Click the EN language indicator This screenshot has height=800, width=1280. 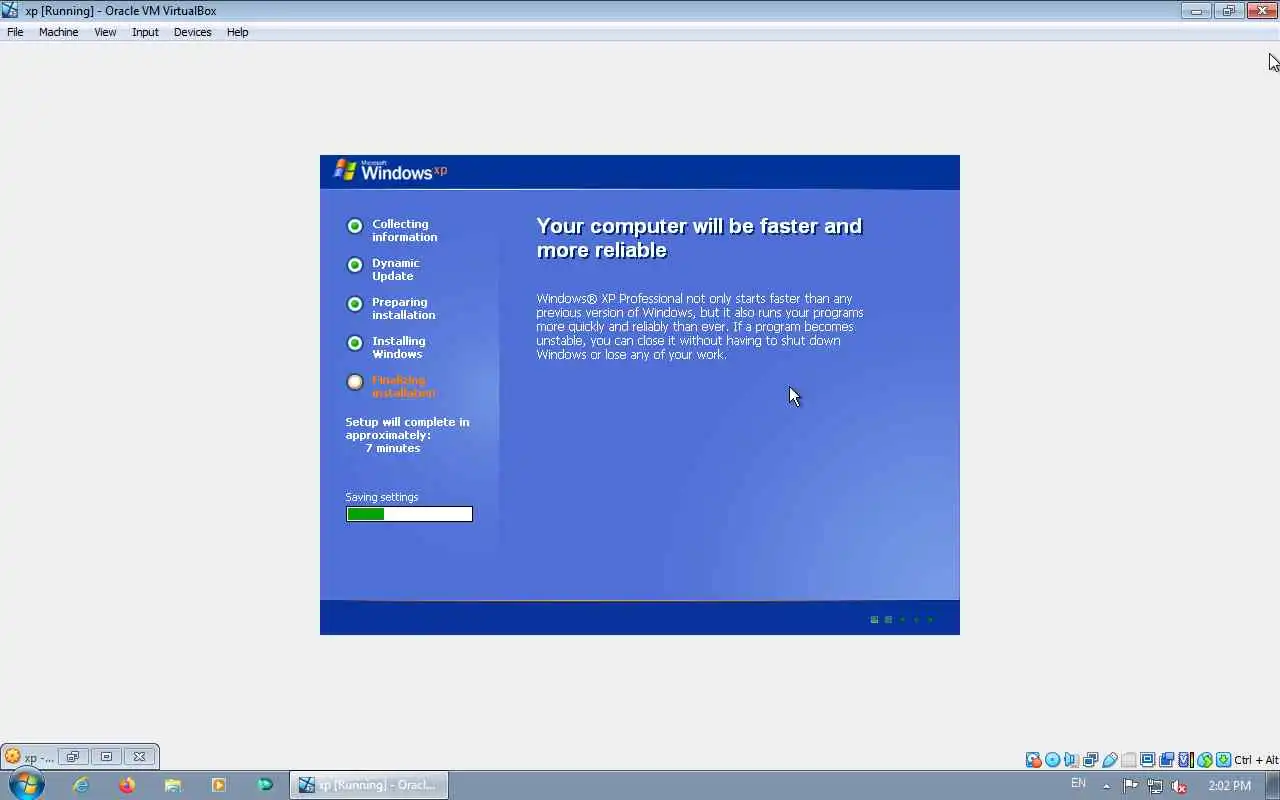click(1078, 784)
